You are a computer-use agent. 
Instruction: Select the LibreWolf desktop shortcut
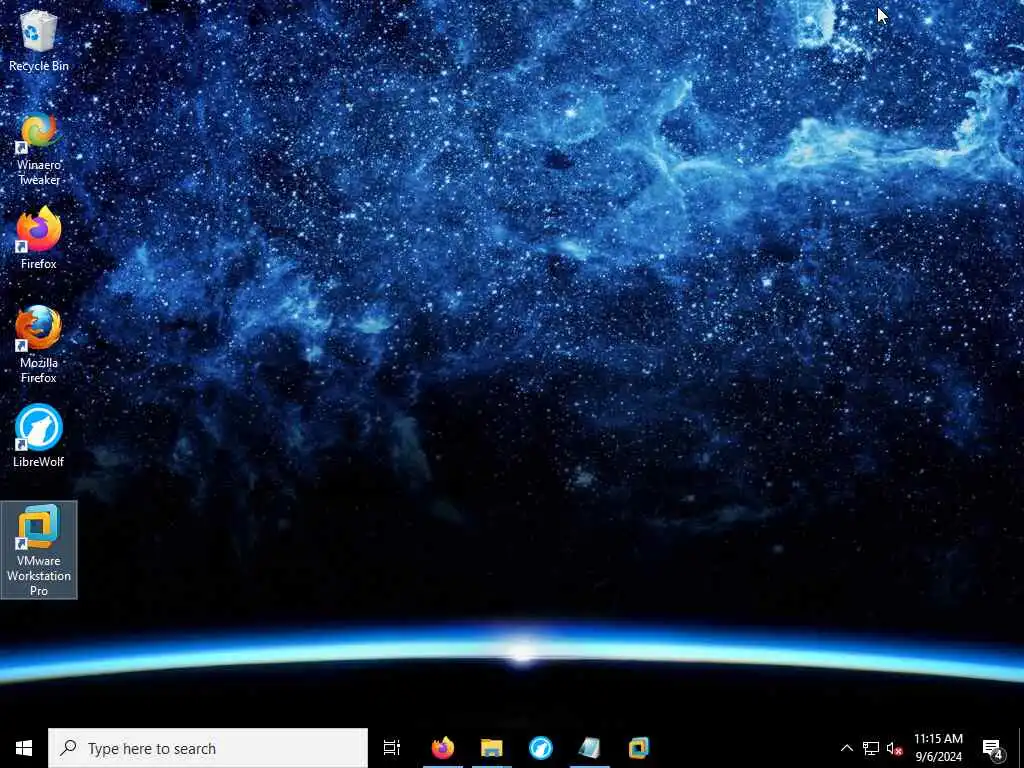39,436
